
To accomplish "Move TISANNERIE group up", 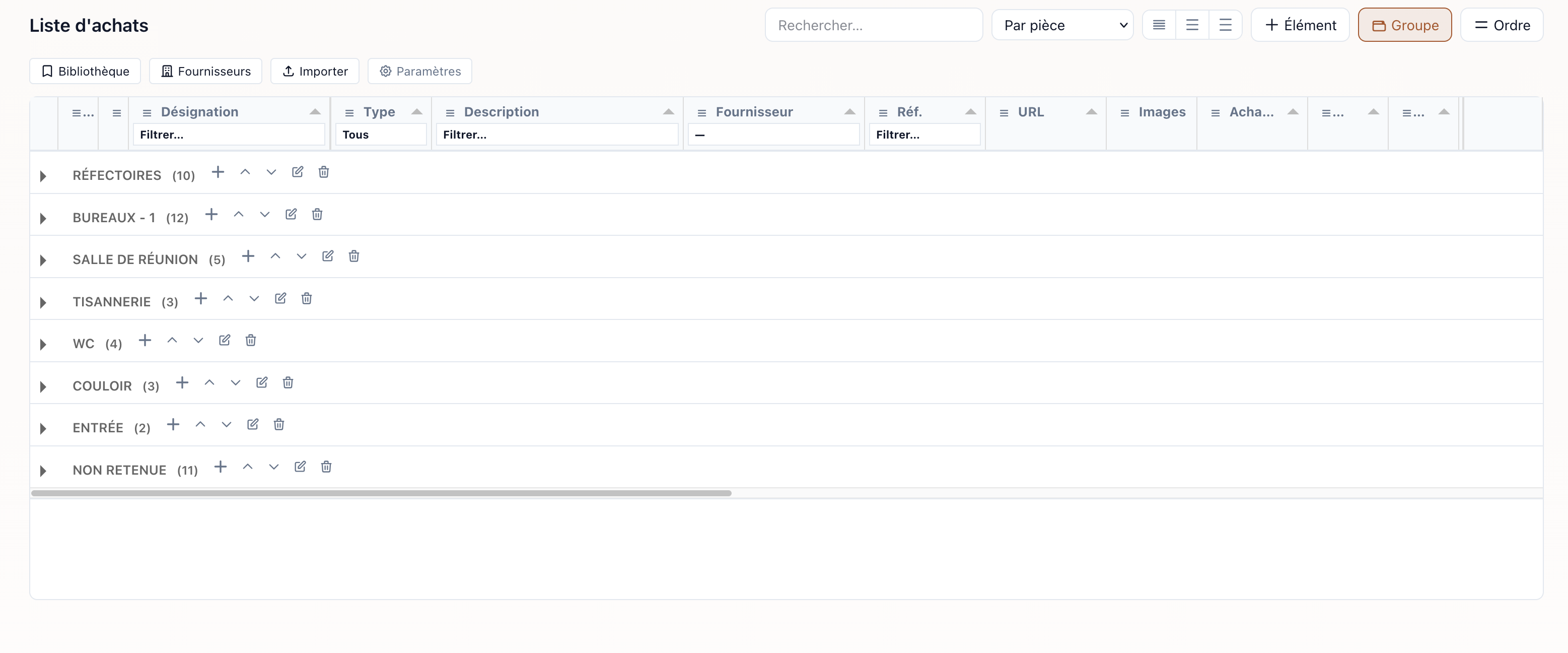I will [228, 298].
